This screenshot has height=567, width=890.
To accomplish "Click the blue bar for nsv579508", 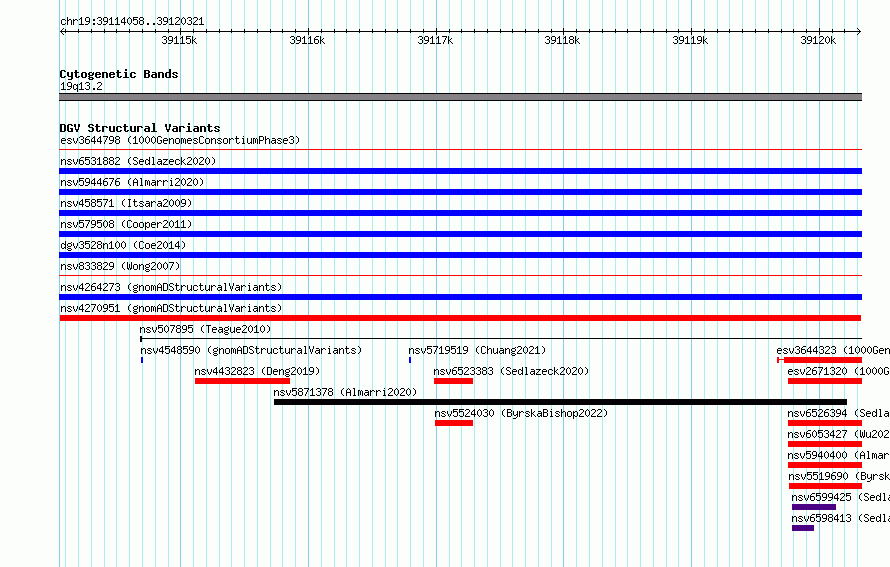I will (460, 234).
